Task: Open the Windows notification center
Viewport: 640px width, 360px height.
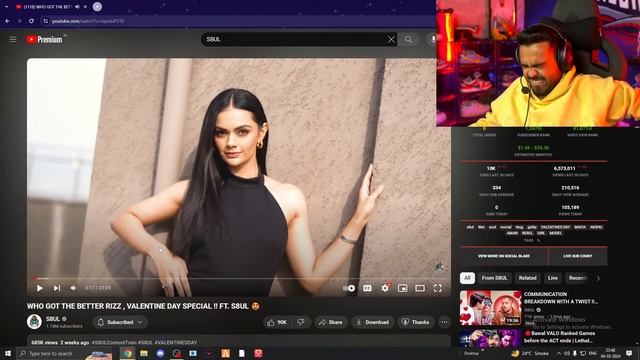Action: point(629,353)
